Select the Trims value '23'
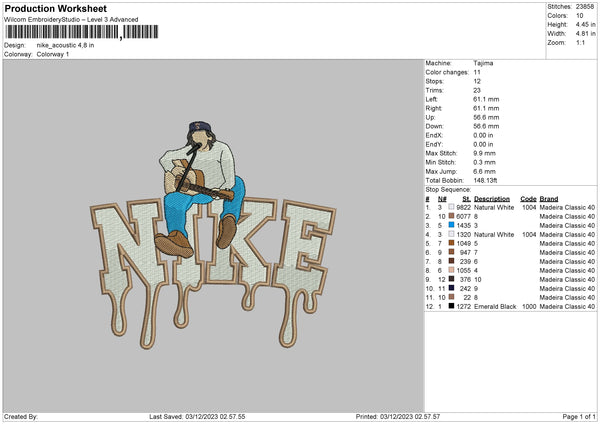This screenshot has width=600, height=424. point(477,90)
